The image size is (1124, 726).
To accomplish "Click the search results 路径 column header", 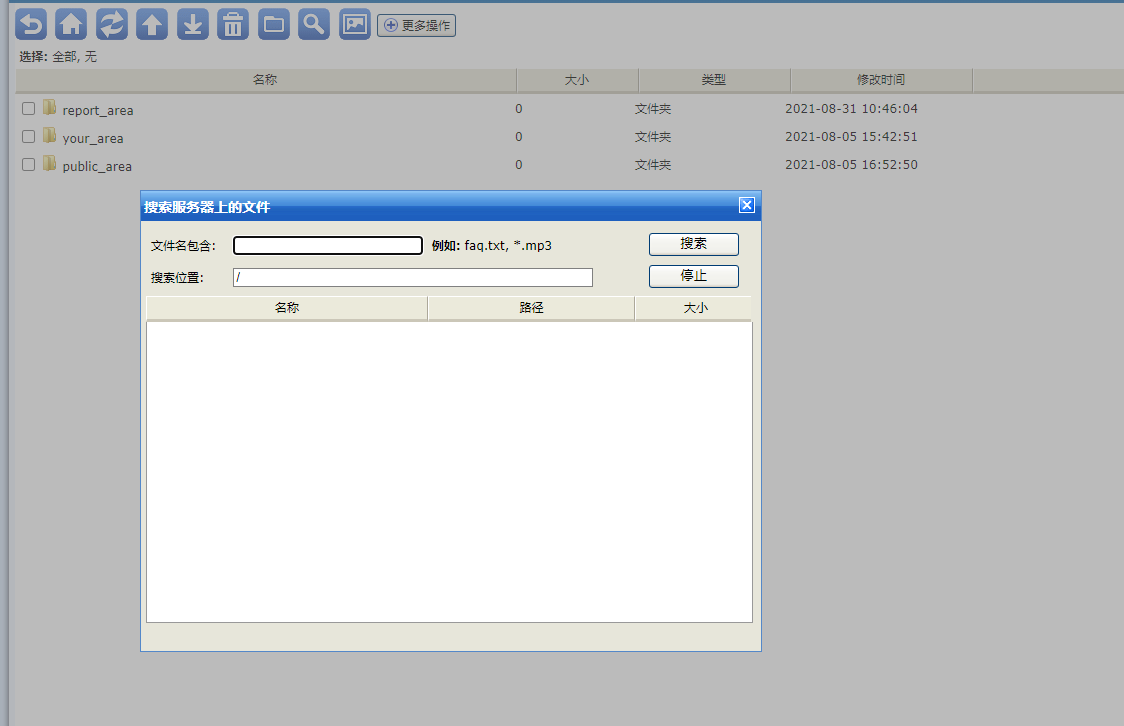I will coord(531,307).
